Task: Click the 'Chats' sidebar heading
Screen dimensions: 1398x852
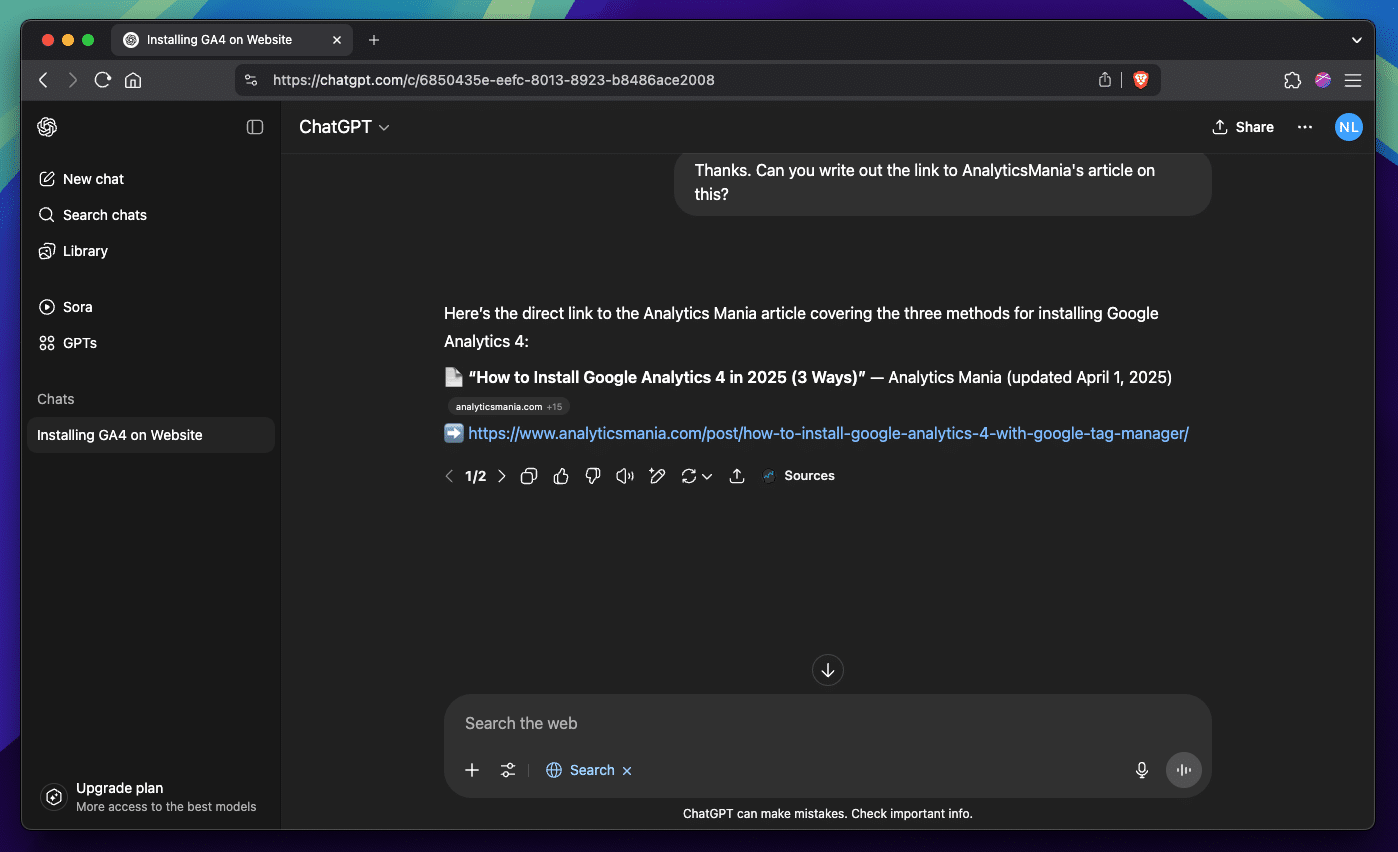Action: 56,399
